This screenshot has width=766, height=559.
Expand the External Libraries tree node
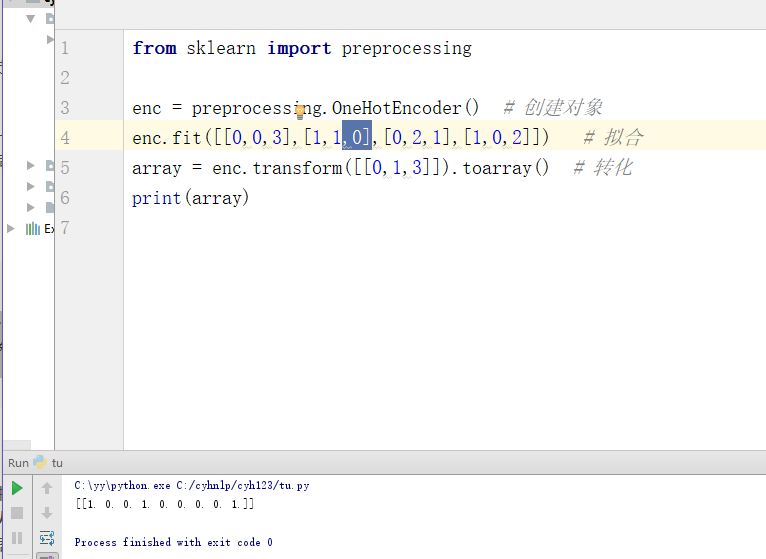pos(11,228)
